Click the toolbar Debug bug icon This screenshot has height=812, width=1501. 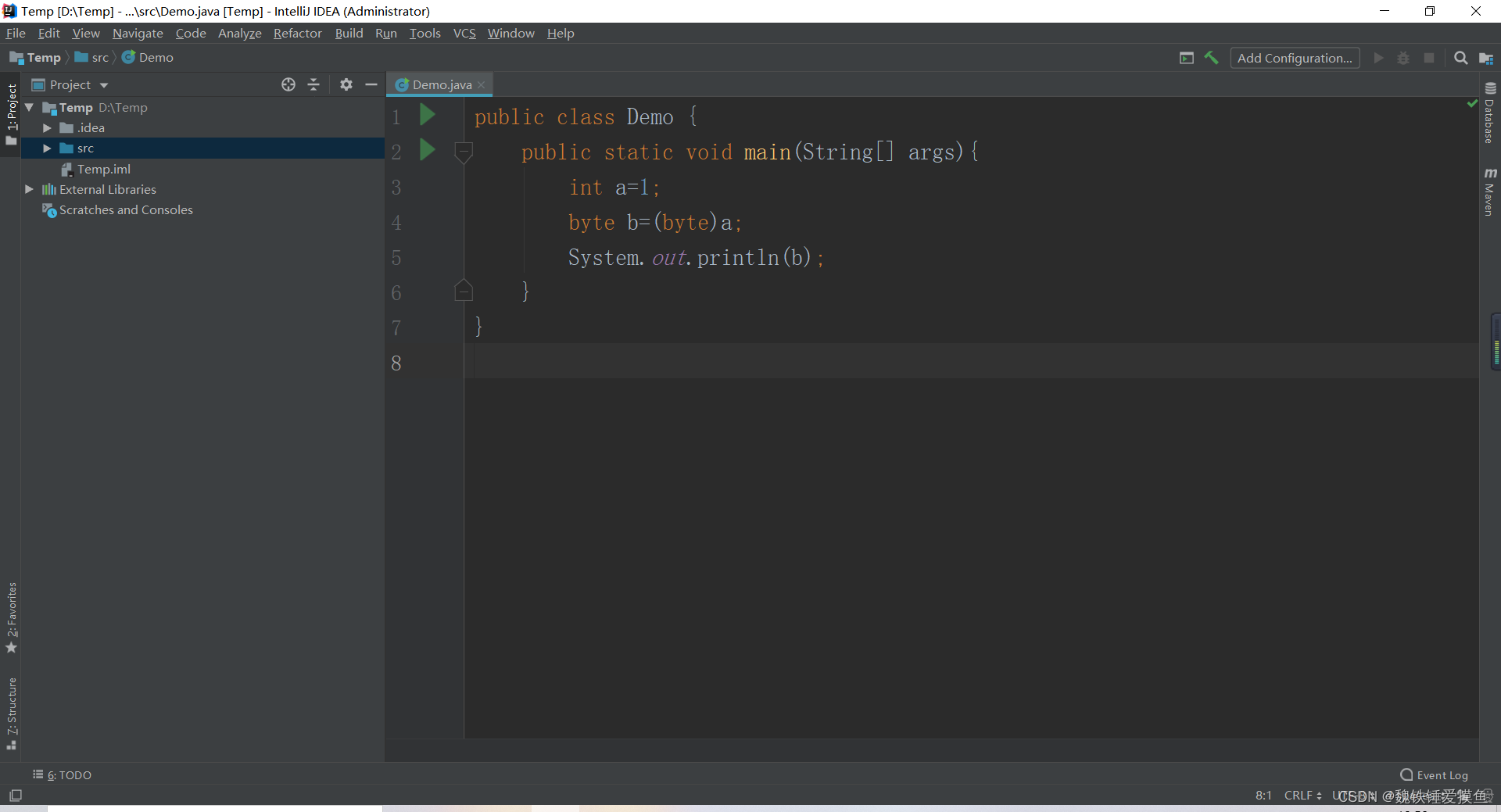tap(1403, 58)
